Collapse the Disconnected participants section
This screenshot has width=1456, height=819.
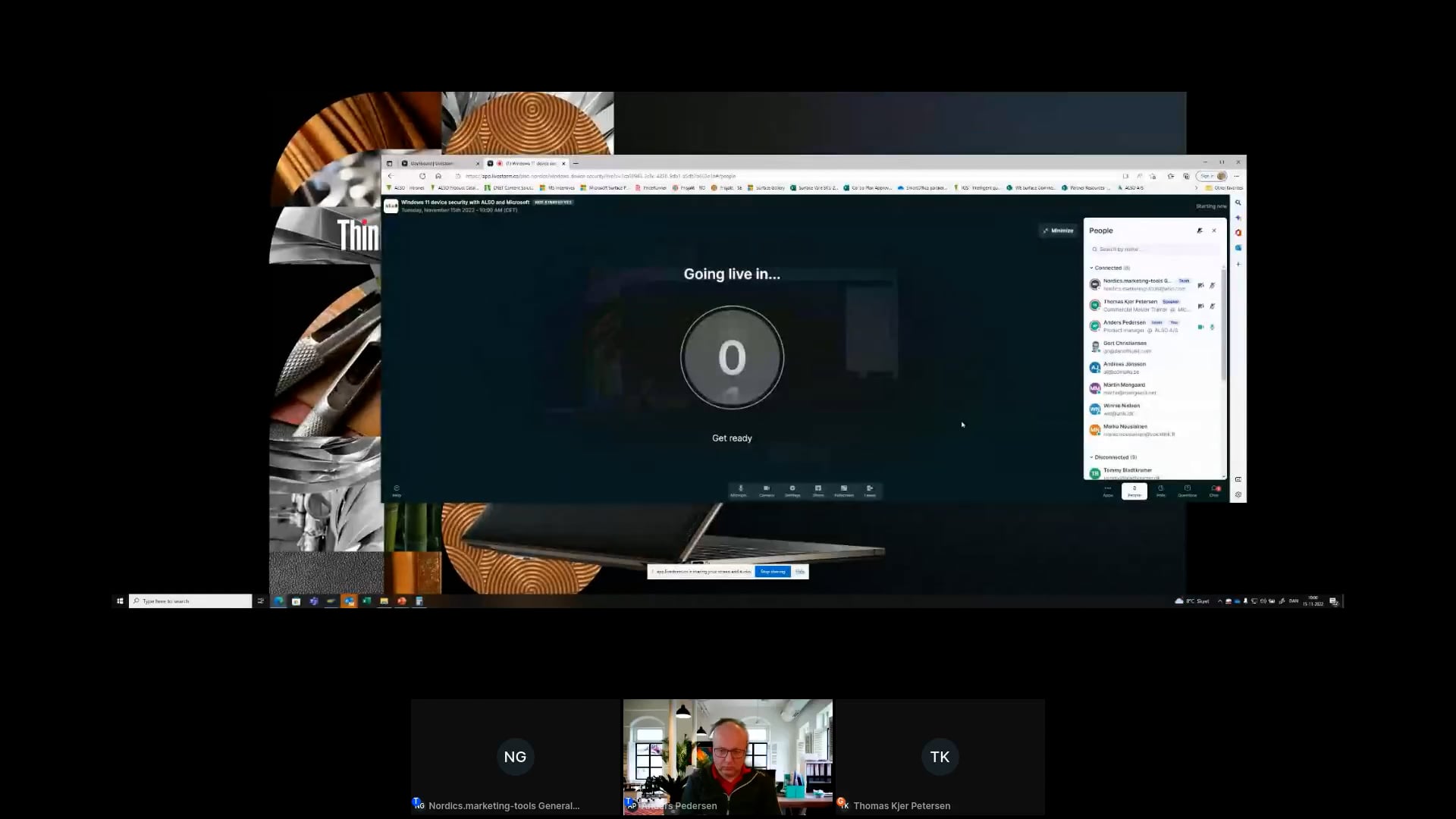tap(1113, 457)
